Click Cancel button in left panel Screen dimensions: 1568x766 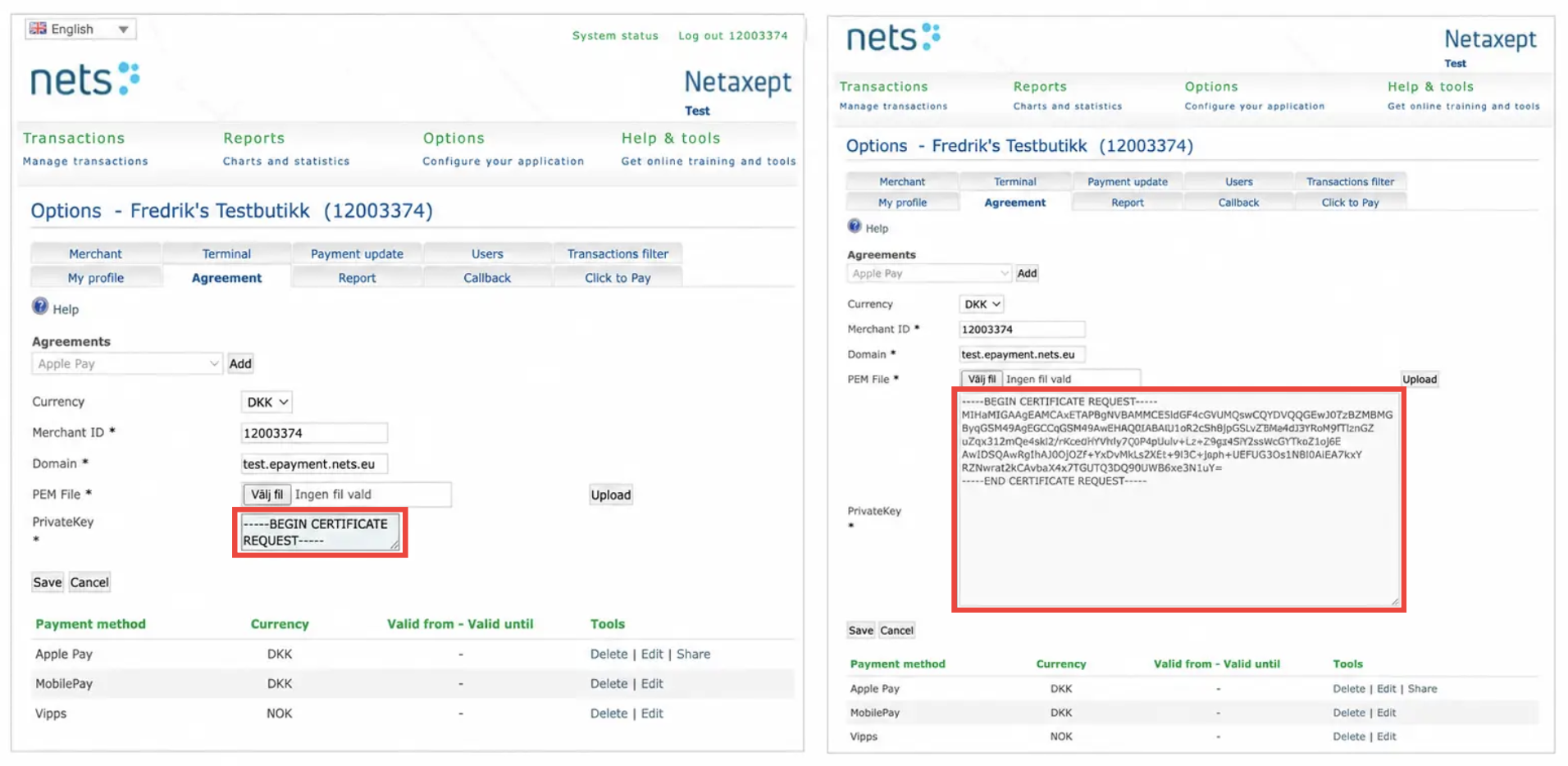pyautogui.click(x=89, y=582)
